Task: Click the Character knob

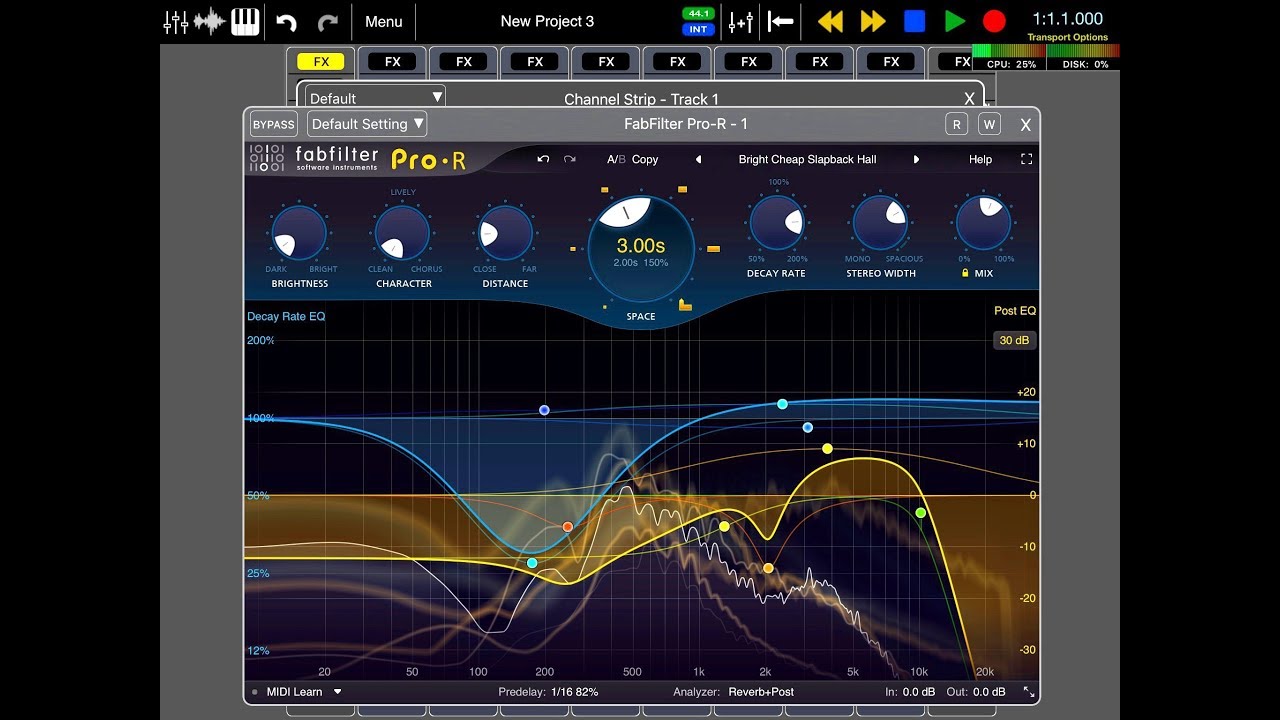Action: (x=402, y=232)
